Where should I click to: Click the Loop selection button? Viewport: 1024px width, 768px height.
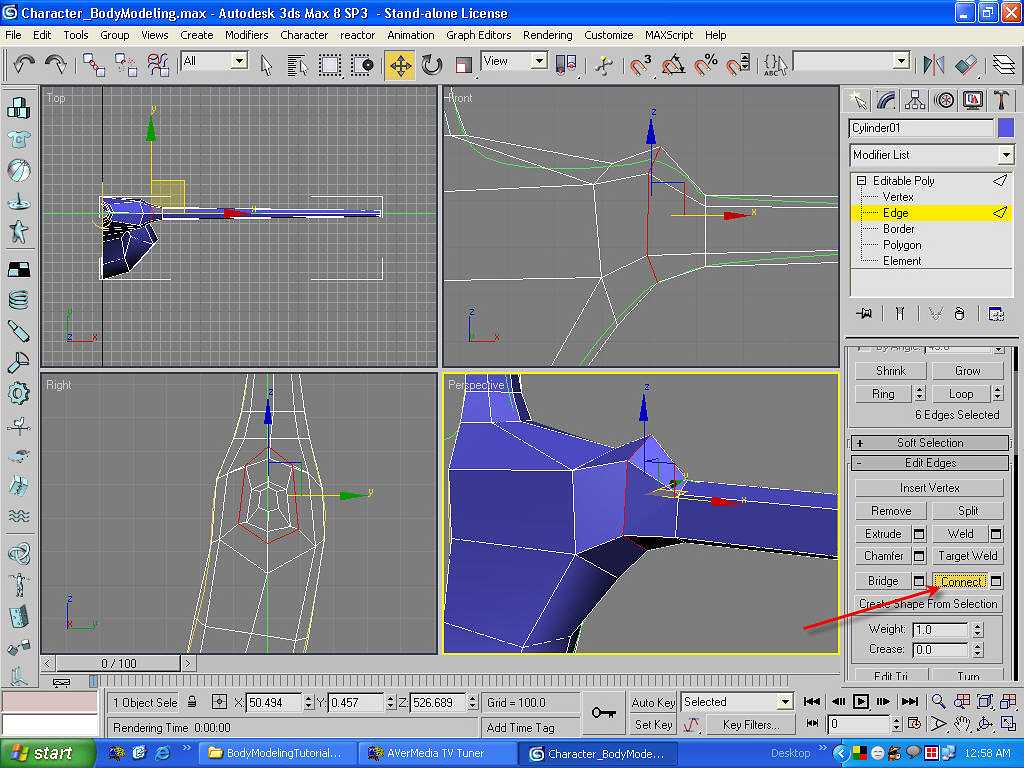(961, 394)
